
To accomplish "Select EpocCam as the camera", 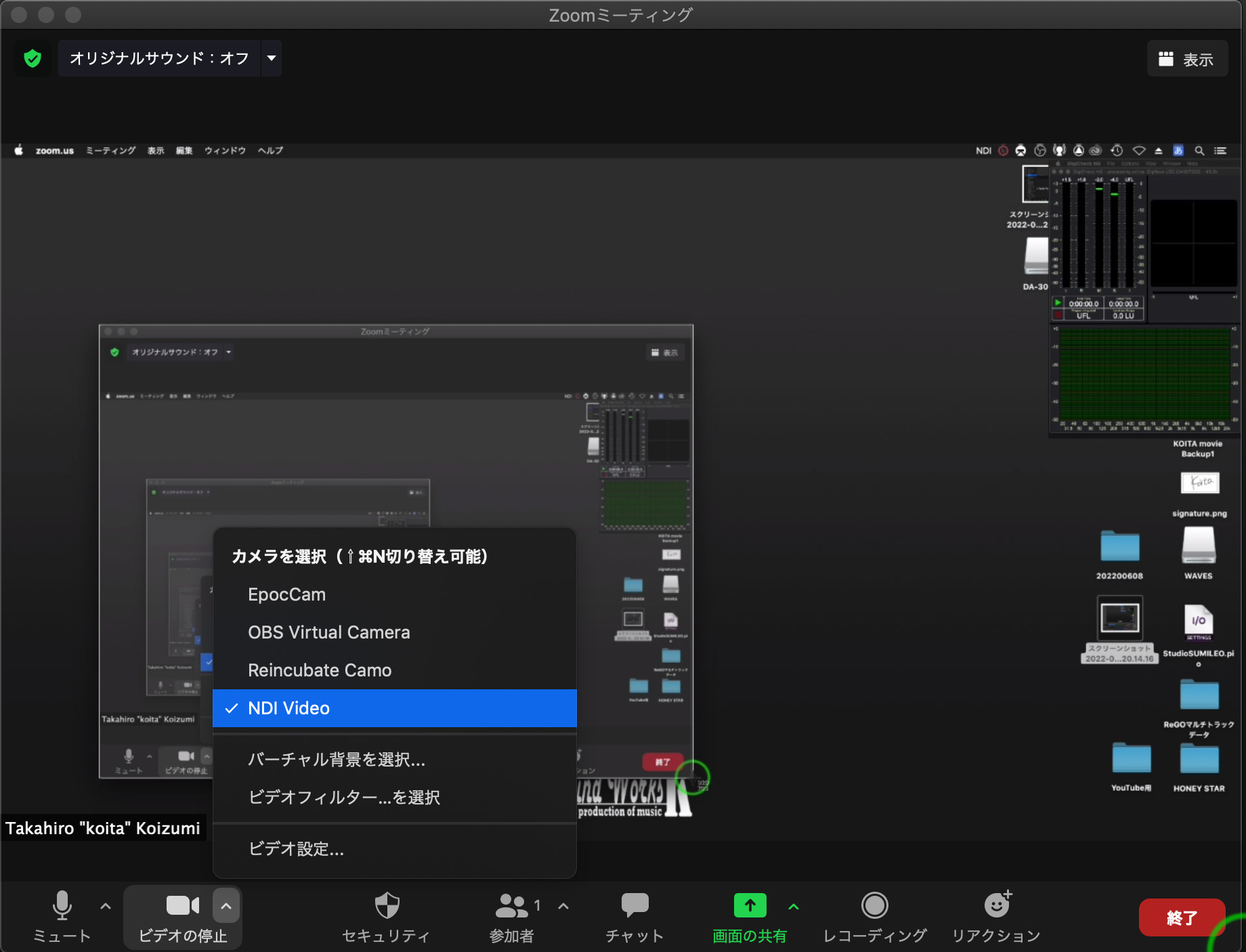I will (394, 594).
